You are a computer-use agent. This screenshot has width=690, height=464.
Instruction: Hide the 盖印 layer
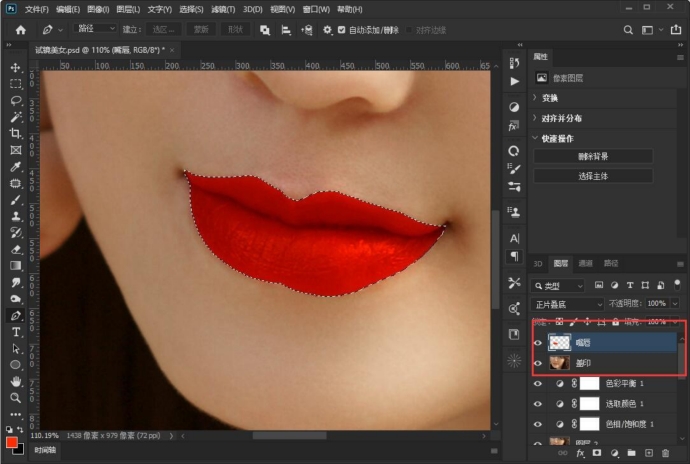point(538,363)
